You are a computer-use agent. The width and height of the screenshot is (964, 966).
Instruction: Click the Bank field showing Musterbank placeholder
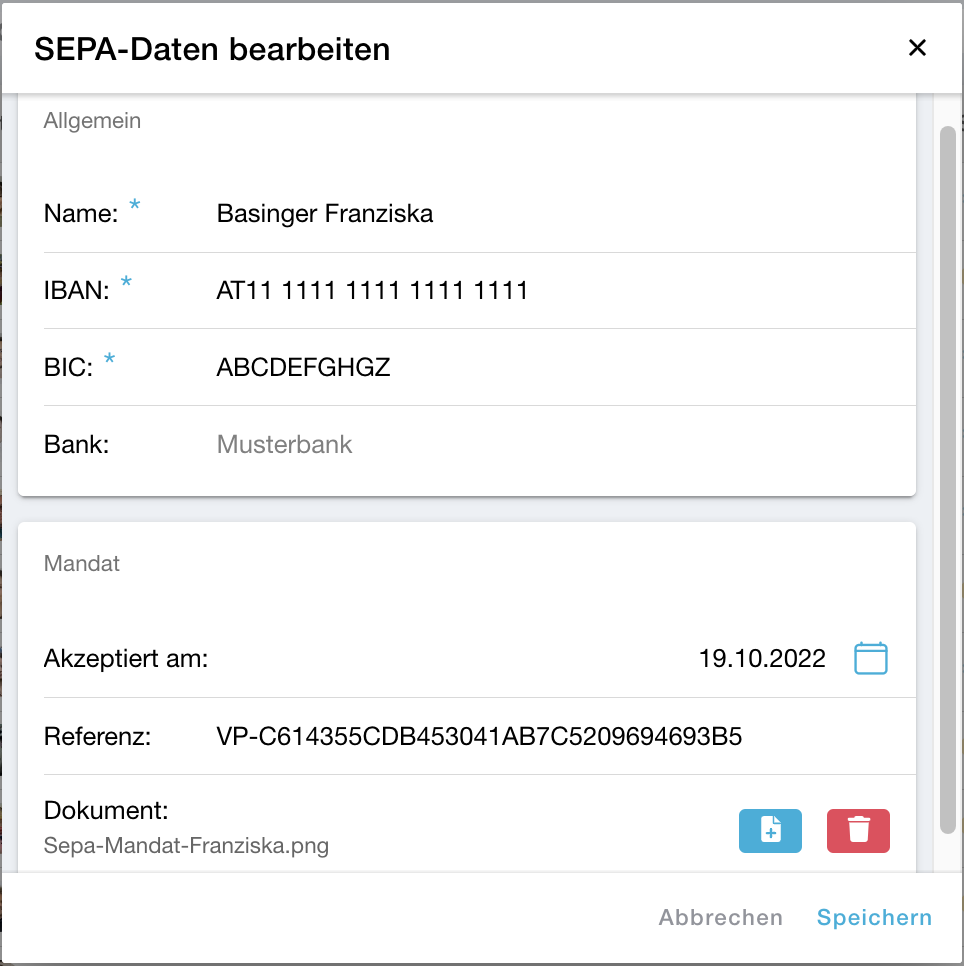[284, 444]
